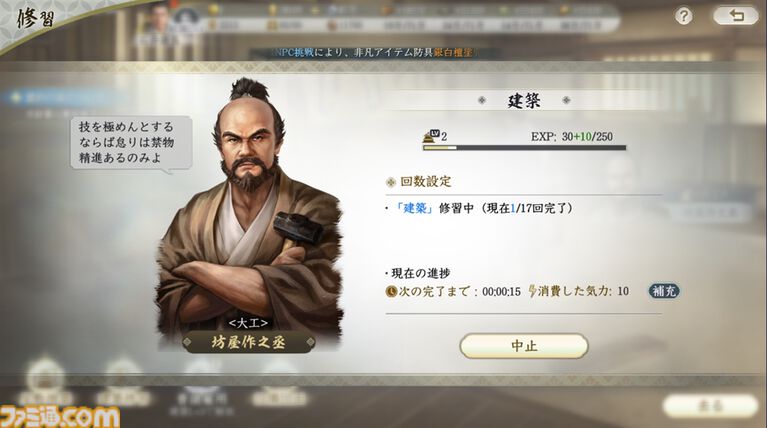767x428 pixels.
Task: Click the level 2 building icon
Action: coord(431,136)
